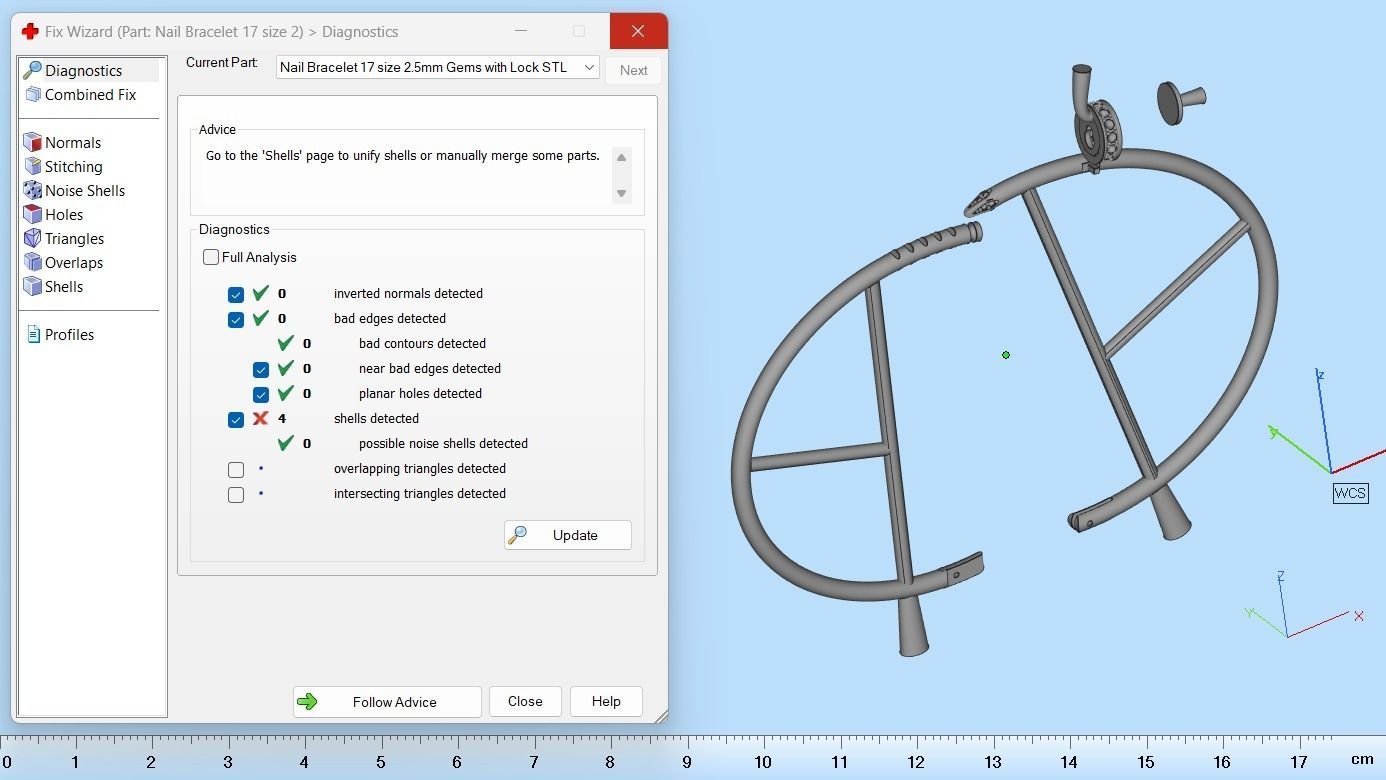Close the Fix Wizard window
Image resolution: width=1386 pixels, height=780 pixels.
coord(638,31)
